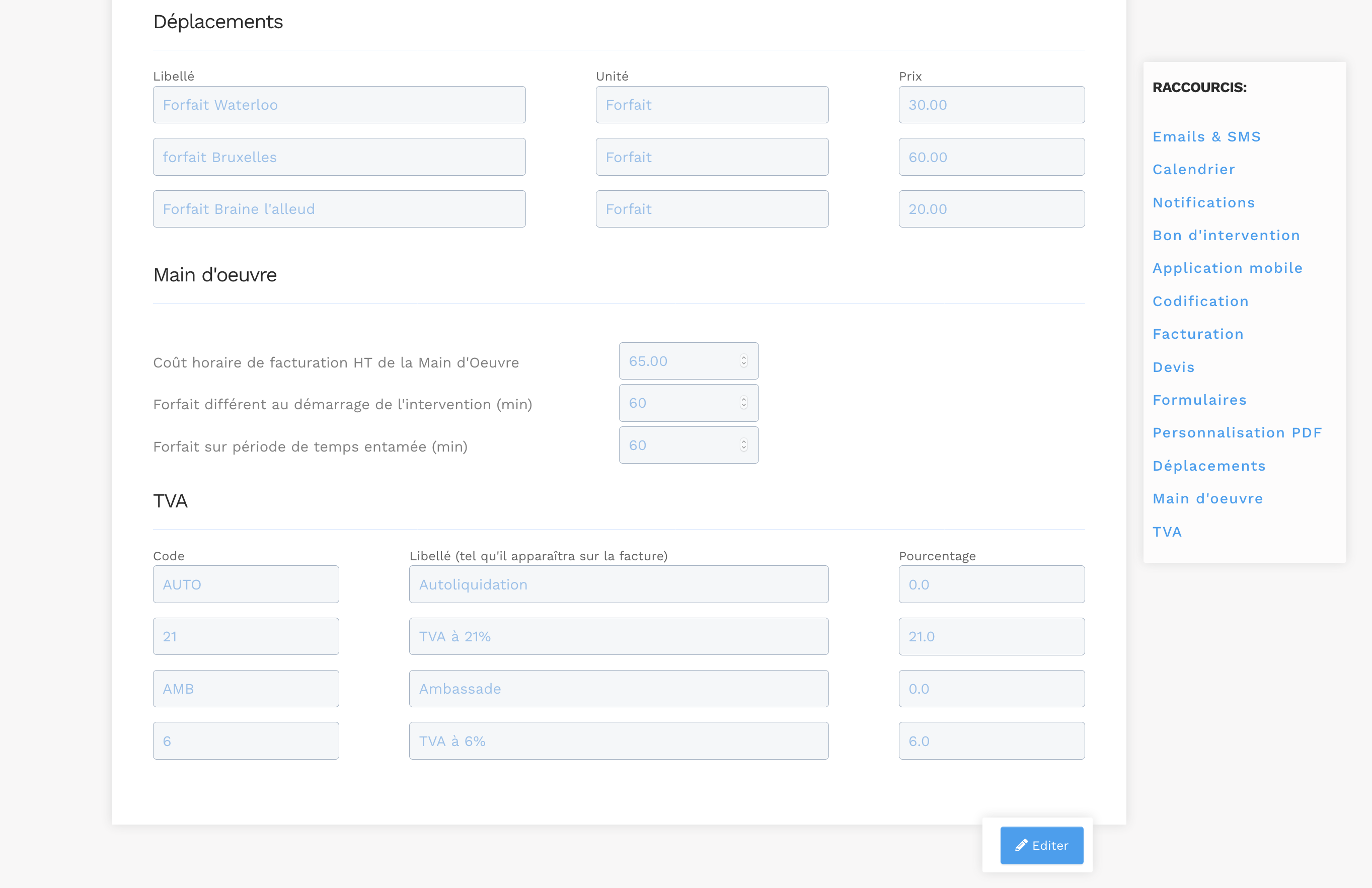This screenshot has width=1372, height=888.
Task: Click the stepper on période entamée field
Action: pyautogui.click(x=744, y=445)
